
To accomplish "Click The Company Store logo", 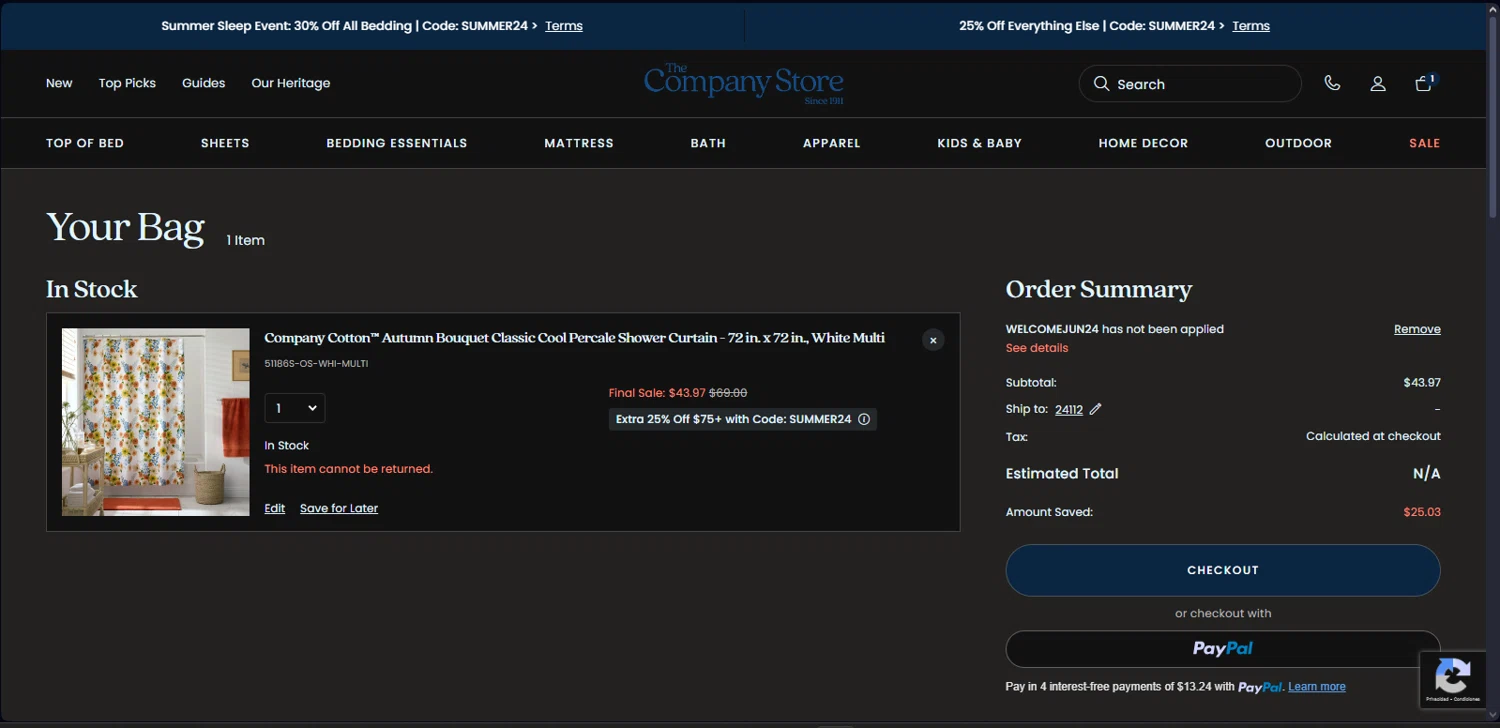I will point(743,84).
